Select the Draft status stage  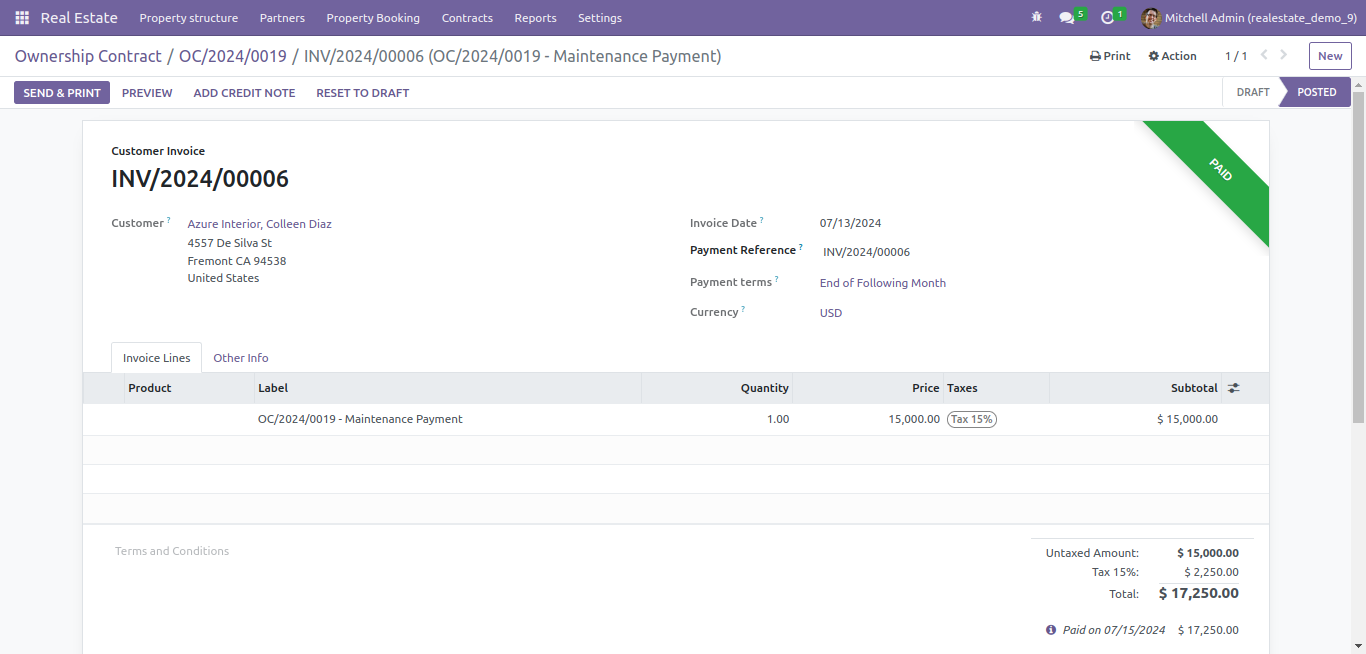pyautogui.click(x=1252, y=92)
